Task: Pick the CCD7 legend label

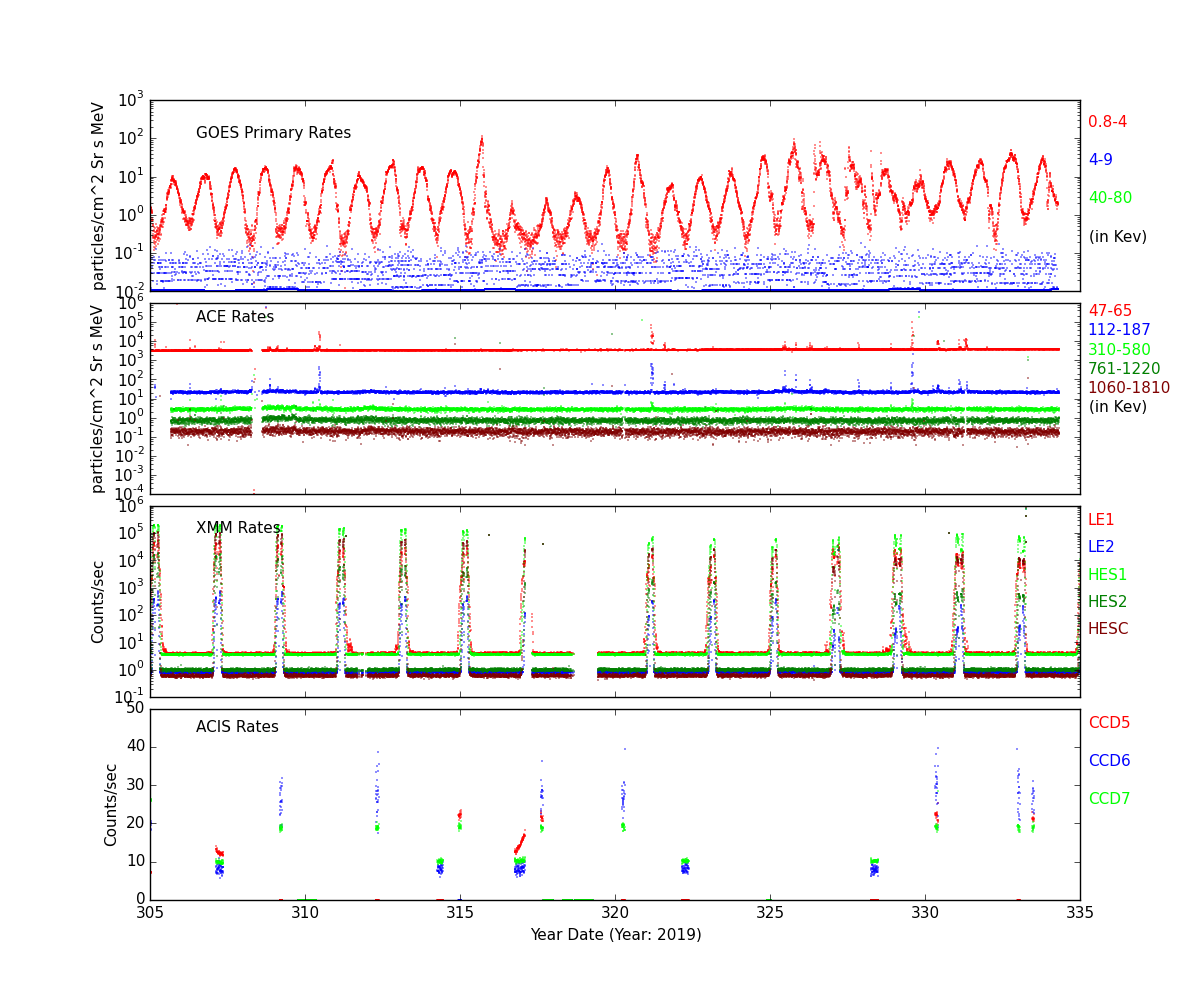Action: tap(1109, 799)
